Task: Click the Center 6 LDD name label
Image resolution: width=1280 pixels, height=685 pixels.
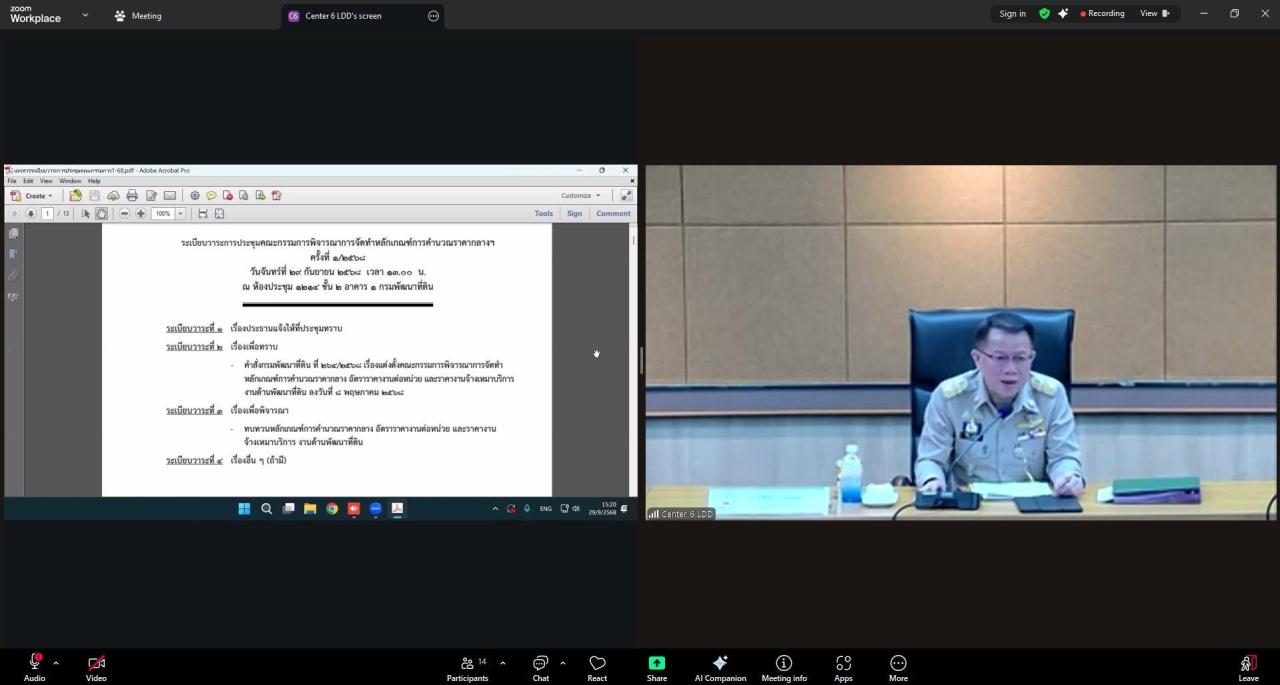Action: click(682, 514)
